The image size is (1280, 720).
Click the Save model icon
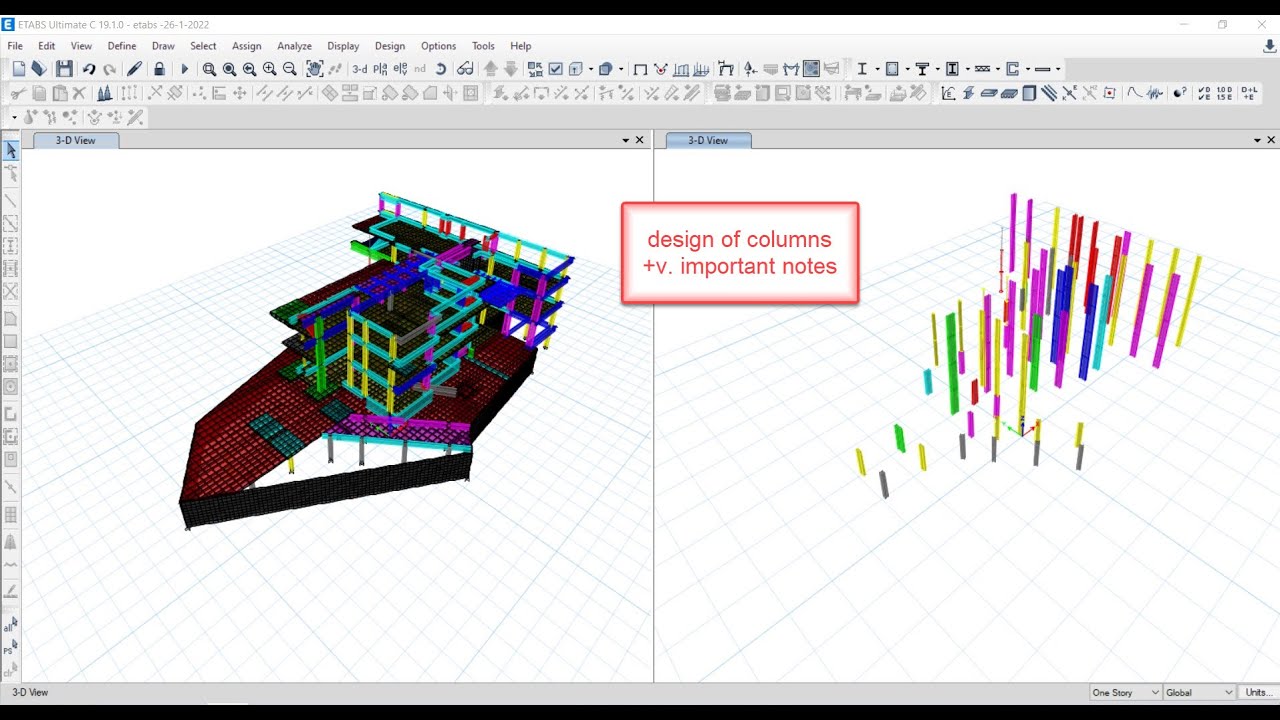click(64, 69)
